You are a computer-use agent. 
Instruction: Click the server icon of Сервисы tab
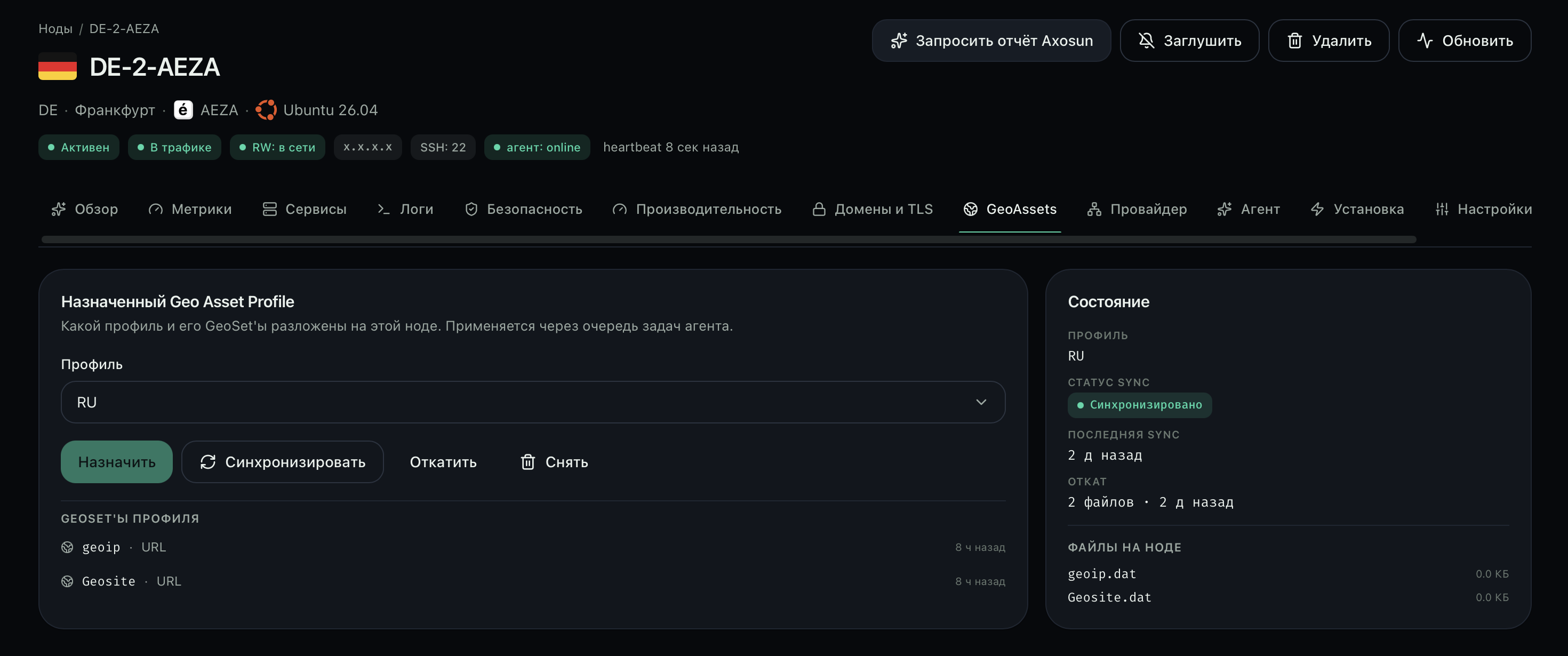[x=269, y=210]
